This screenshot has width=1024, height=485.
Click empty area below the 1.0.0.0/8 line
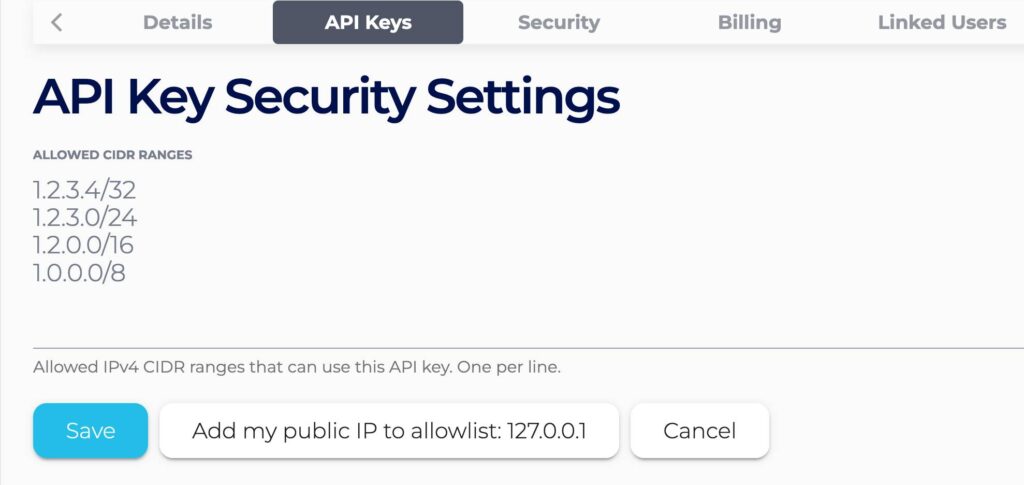coord(300,315)
